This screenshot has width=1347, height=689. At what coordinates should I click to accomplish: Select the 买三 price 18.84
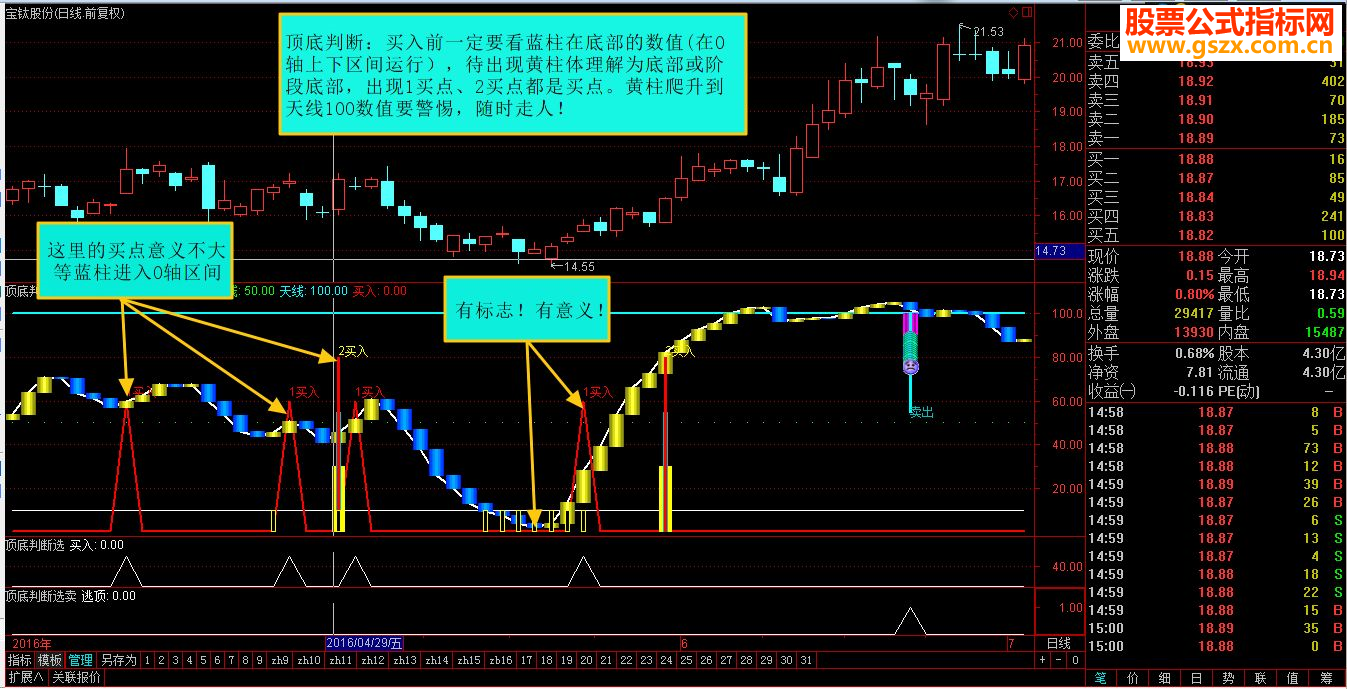tap(1196, 197)
